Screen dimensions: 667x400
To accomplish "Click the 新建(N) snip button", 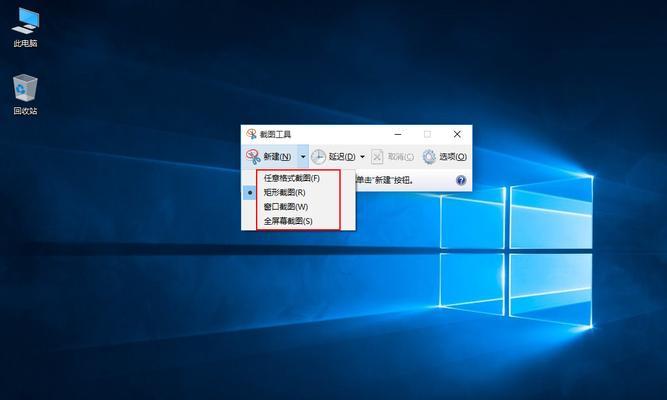I will [270, 157].
